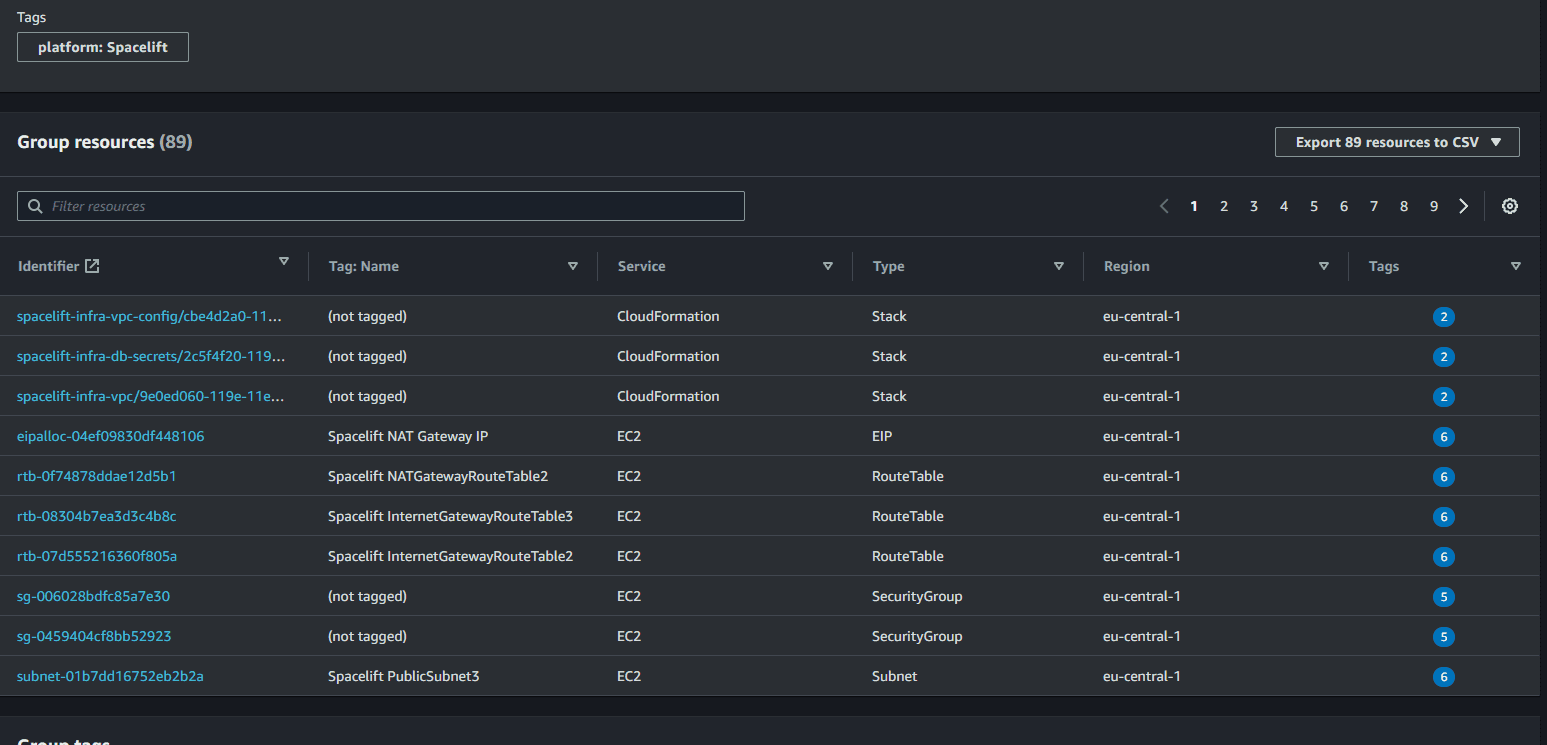Open rtb-08304b7ea3d3c4b8c route table link
Screen dimensions: 1547x745
click(97, 516)
